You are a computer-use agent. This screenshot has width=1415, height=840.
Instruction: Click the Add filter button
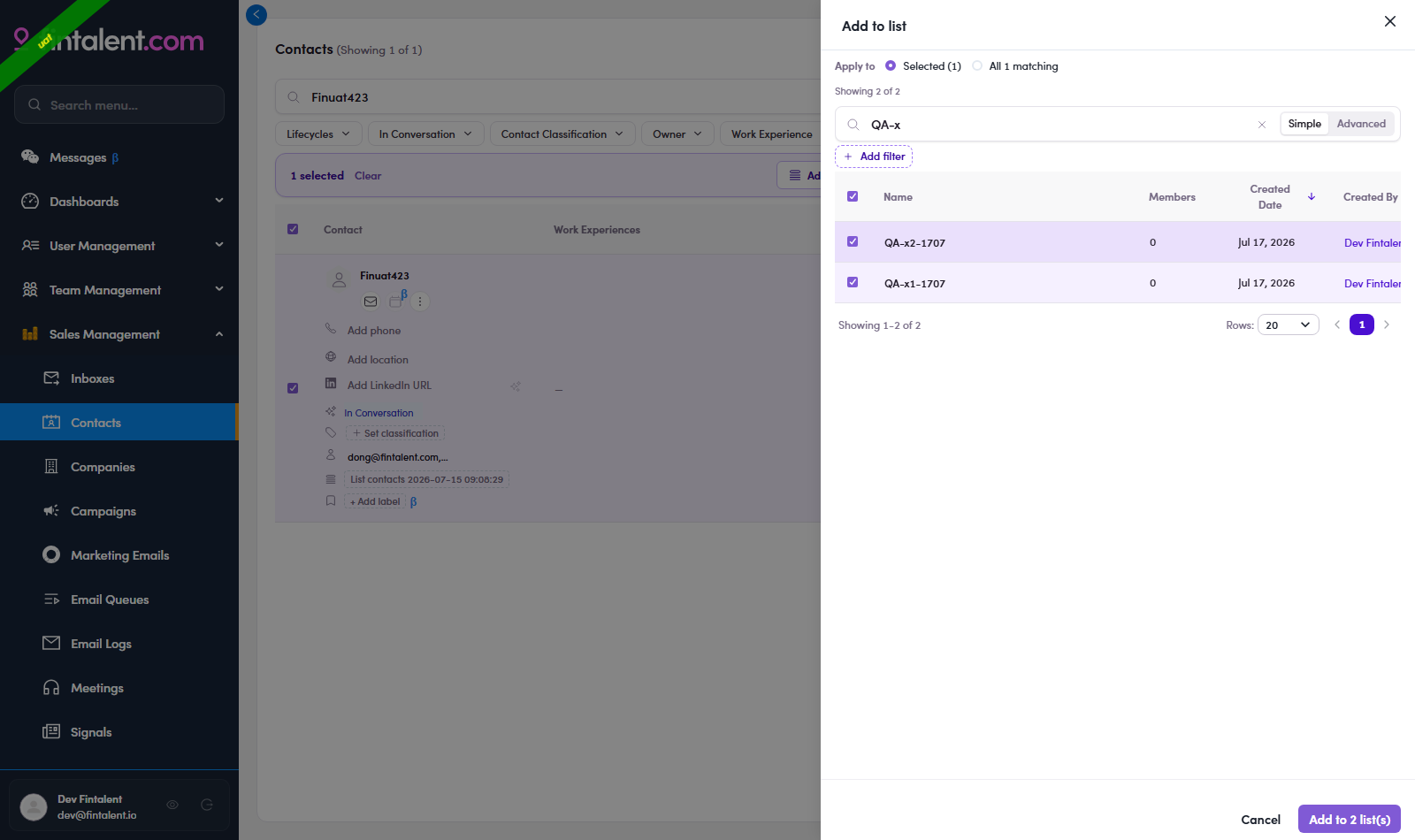[x=874, y=157]
